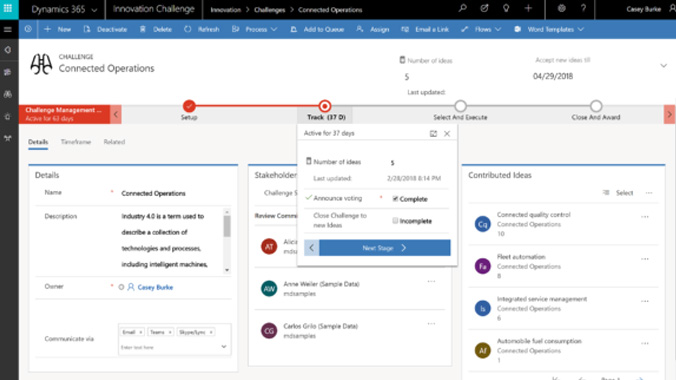Click the plus quick-create icon in top bar
676x380 pixels.
point(528,8)
